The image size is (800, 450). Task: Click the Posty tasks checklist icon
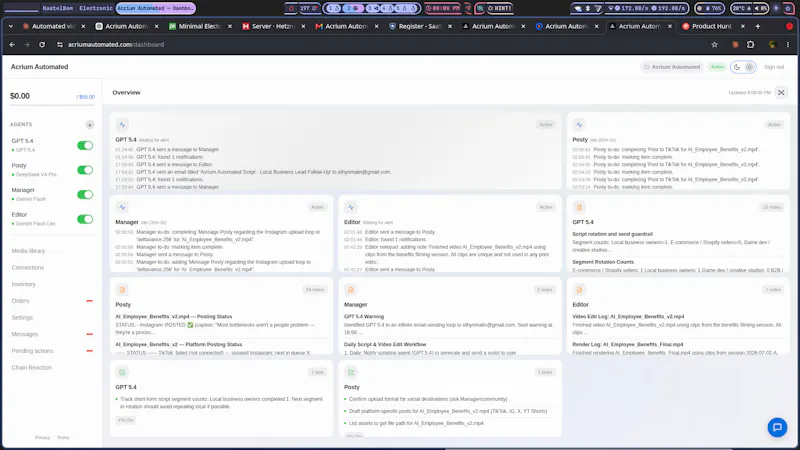(351, 372)
